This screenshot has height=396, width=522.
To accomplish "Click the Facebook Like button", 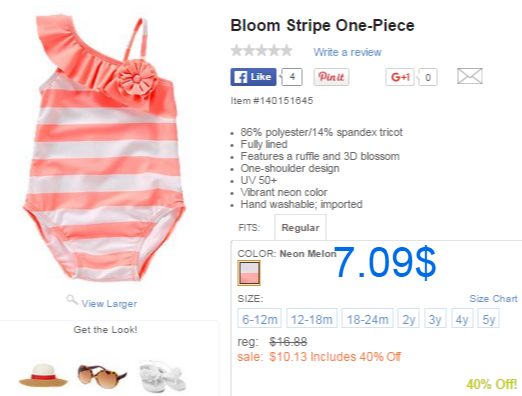I will coord(253,77).
